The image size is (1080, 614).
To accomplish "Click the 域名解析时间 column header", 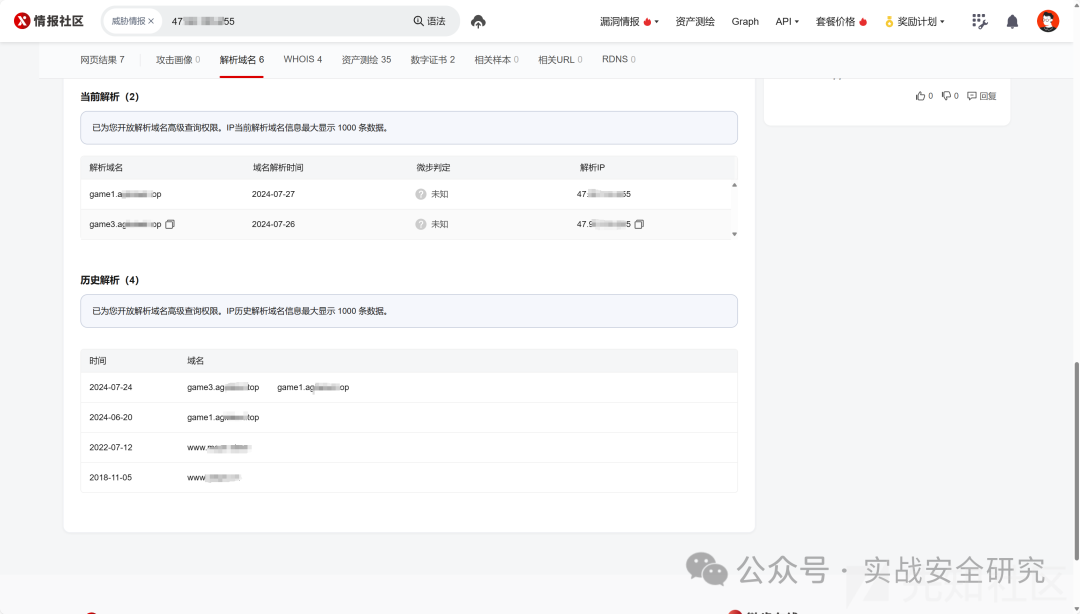I will click(278, 167).
